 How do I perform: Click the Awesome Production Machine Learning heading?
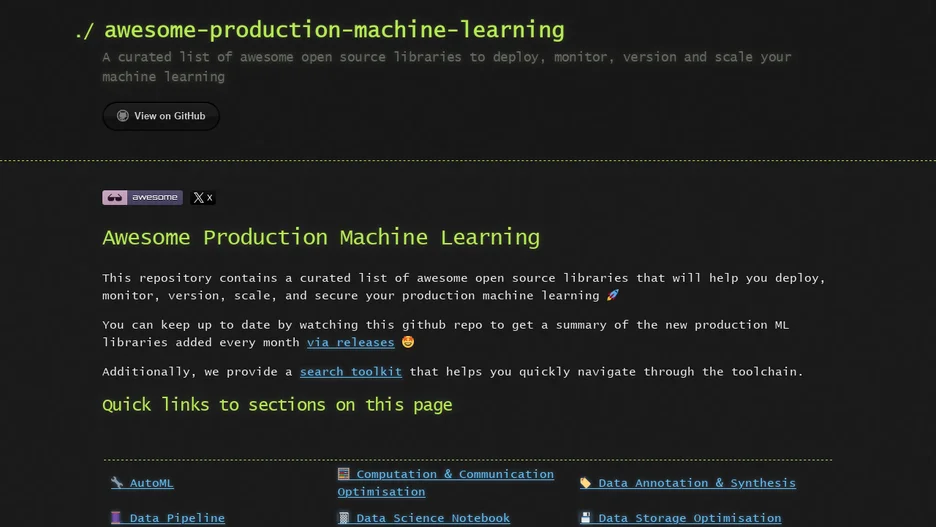321,237
